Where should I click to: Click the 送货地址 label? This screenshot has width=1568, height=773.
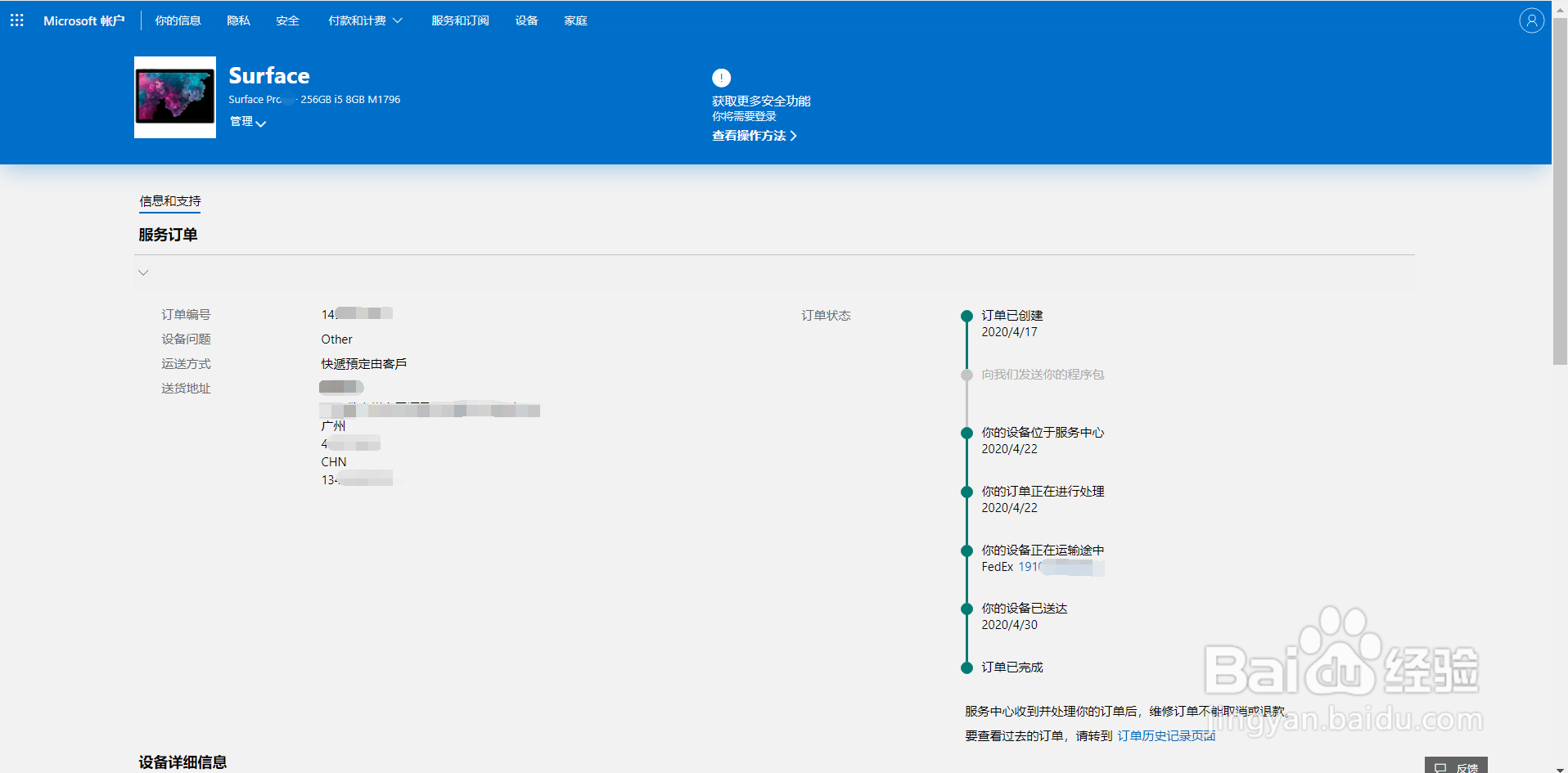pyautogui.click(x=186, y=389)
